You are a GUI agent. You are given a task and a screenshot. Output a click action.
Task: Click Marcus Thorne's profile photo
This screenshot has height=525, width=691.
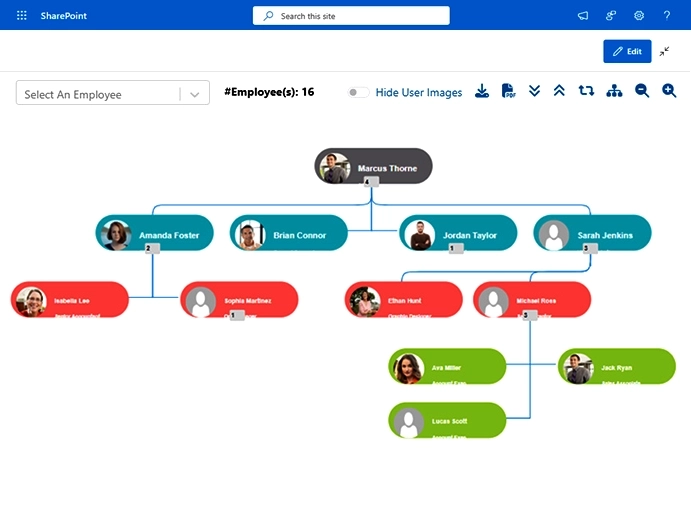click(335, 168)
